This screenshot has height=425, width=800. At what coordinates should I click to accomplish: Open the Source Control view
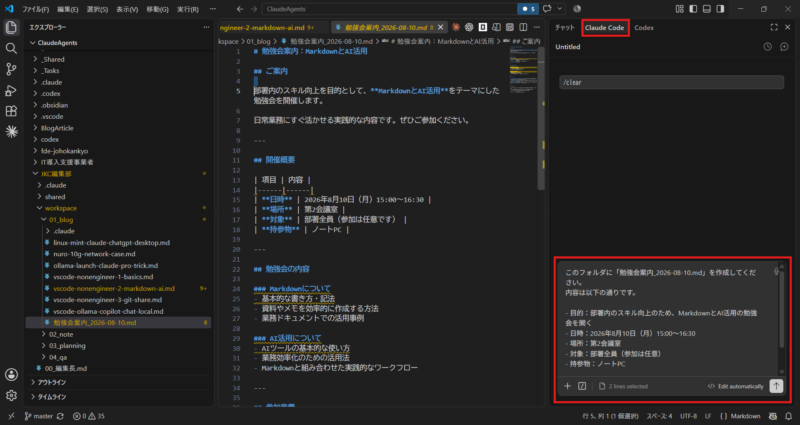coord(11,69)
